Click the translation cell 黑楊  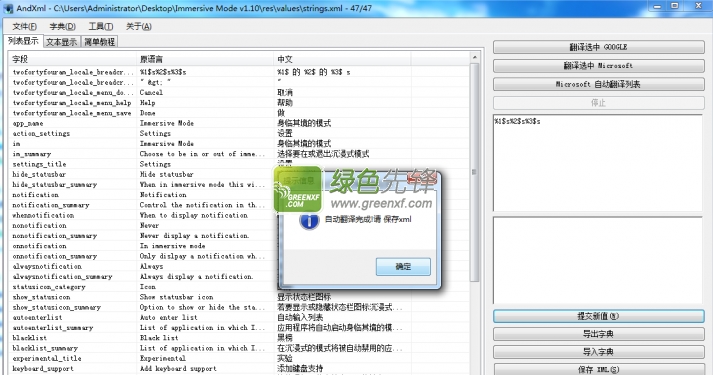tap(285, 338)
